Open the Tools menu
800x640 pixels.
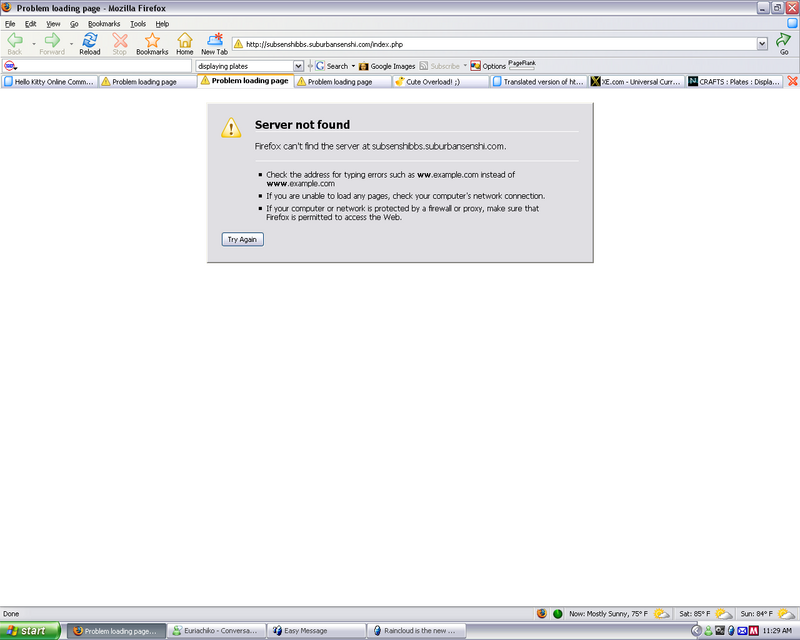click(138, 23)
